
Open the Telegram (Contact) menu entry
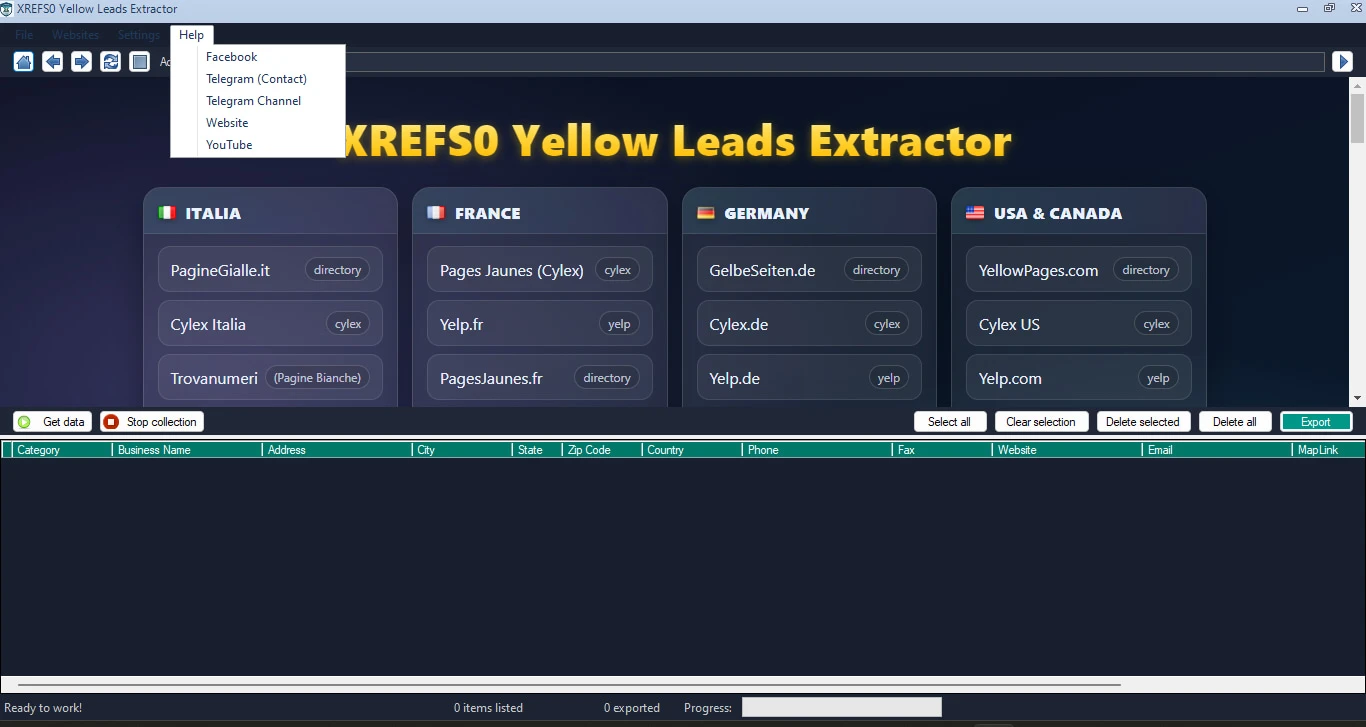click(x=258, y=79)
